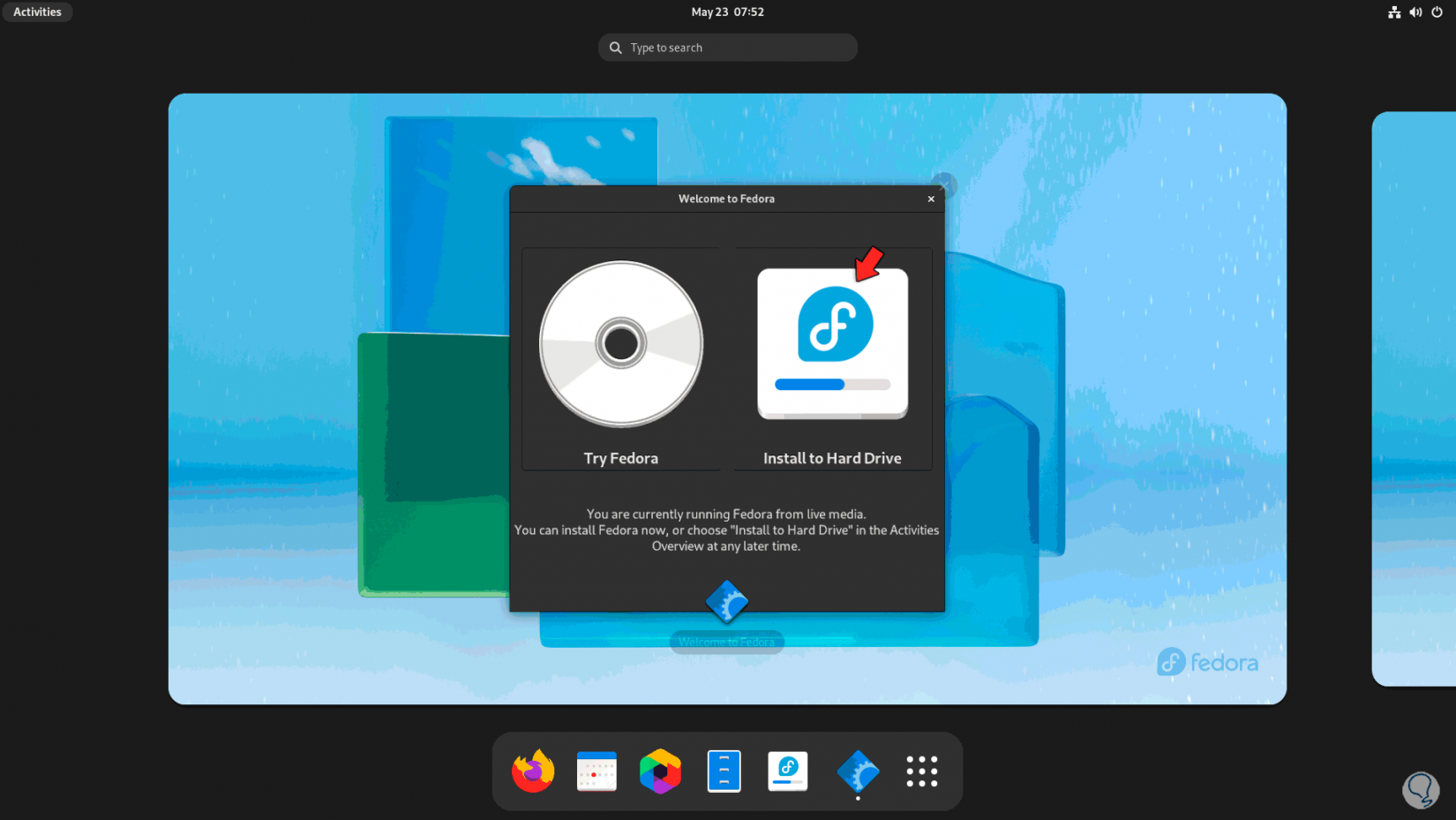Open the colorful hexagon app in the dock
The image size is (1456, 820).
tap(660, 771)
